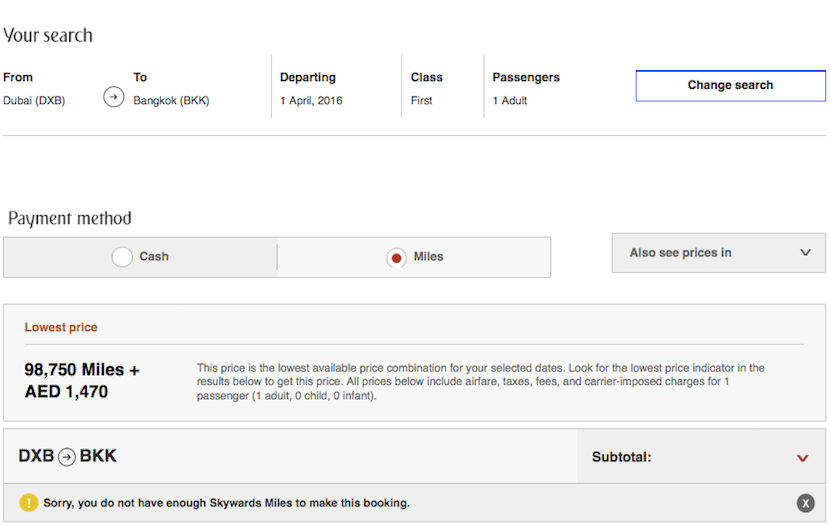The image size is (830, 526).
Task: Click the First class value
Action: tap(421, 100)
